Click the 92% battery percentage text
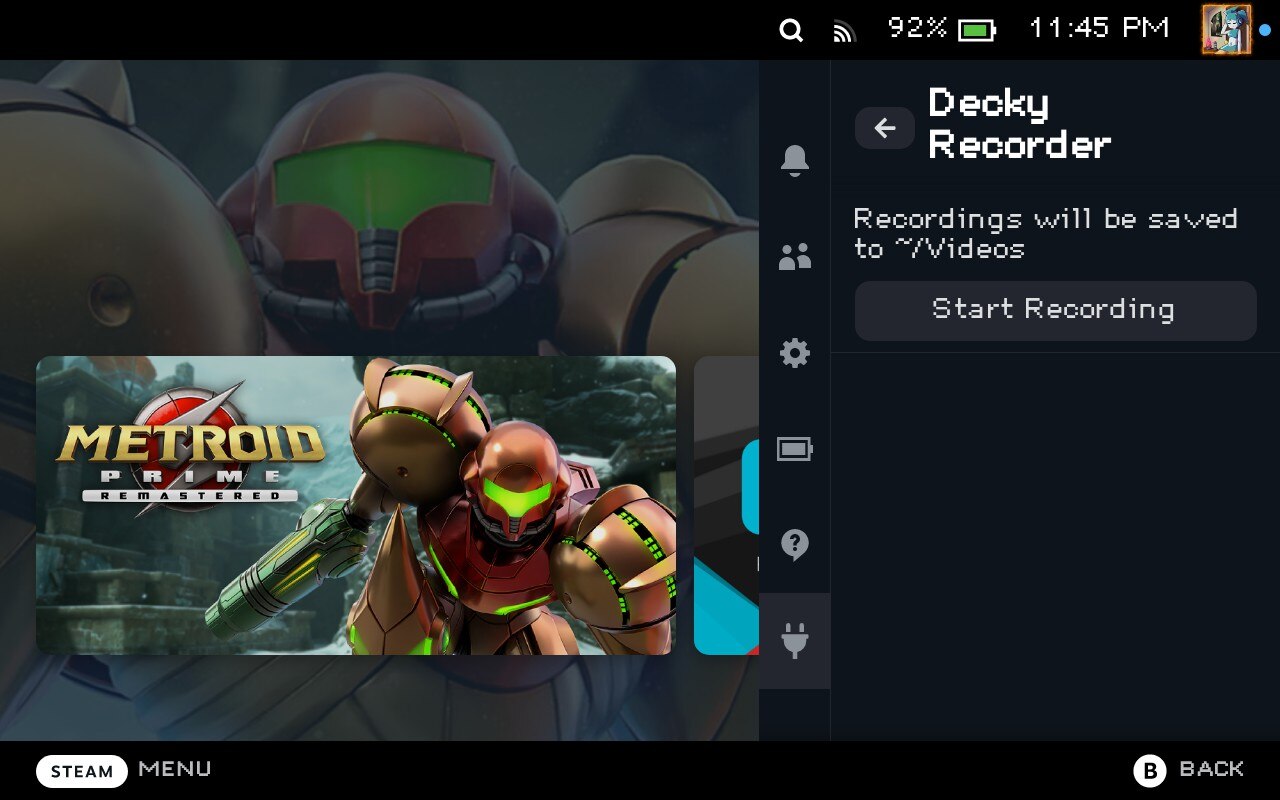This screenshot has height=800, width=1280. (x=917, y=28)
